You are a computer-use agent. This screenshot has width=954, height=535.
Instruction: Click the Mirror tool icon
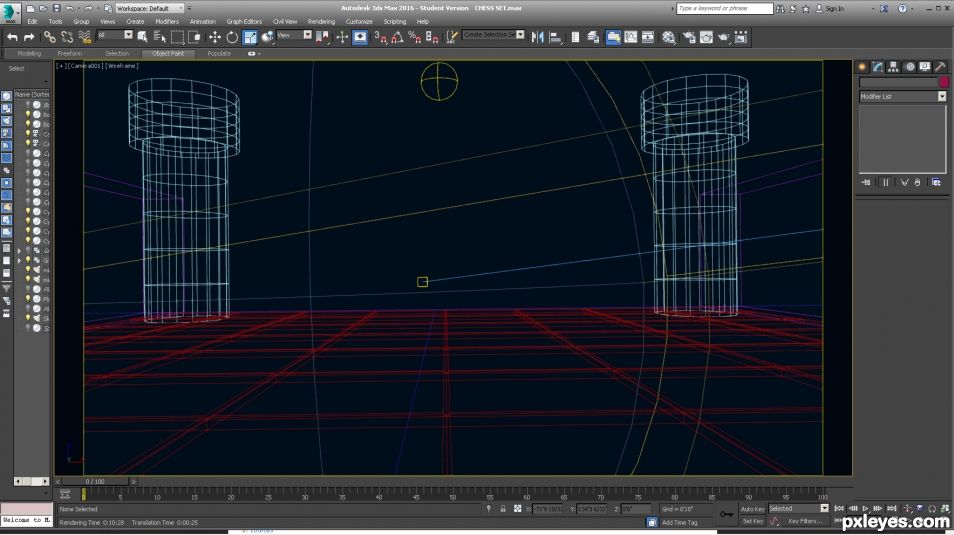(x=538, y=38)
